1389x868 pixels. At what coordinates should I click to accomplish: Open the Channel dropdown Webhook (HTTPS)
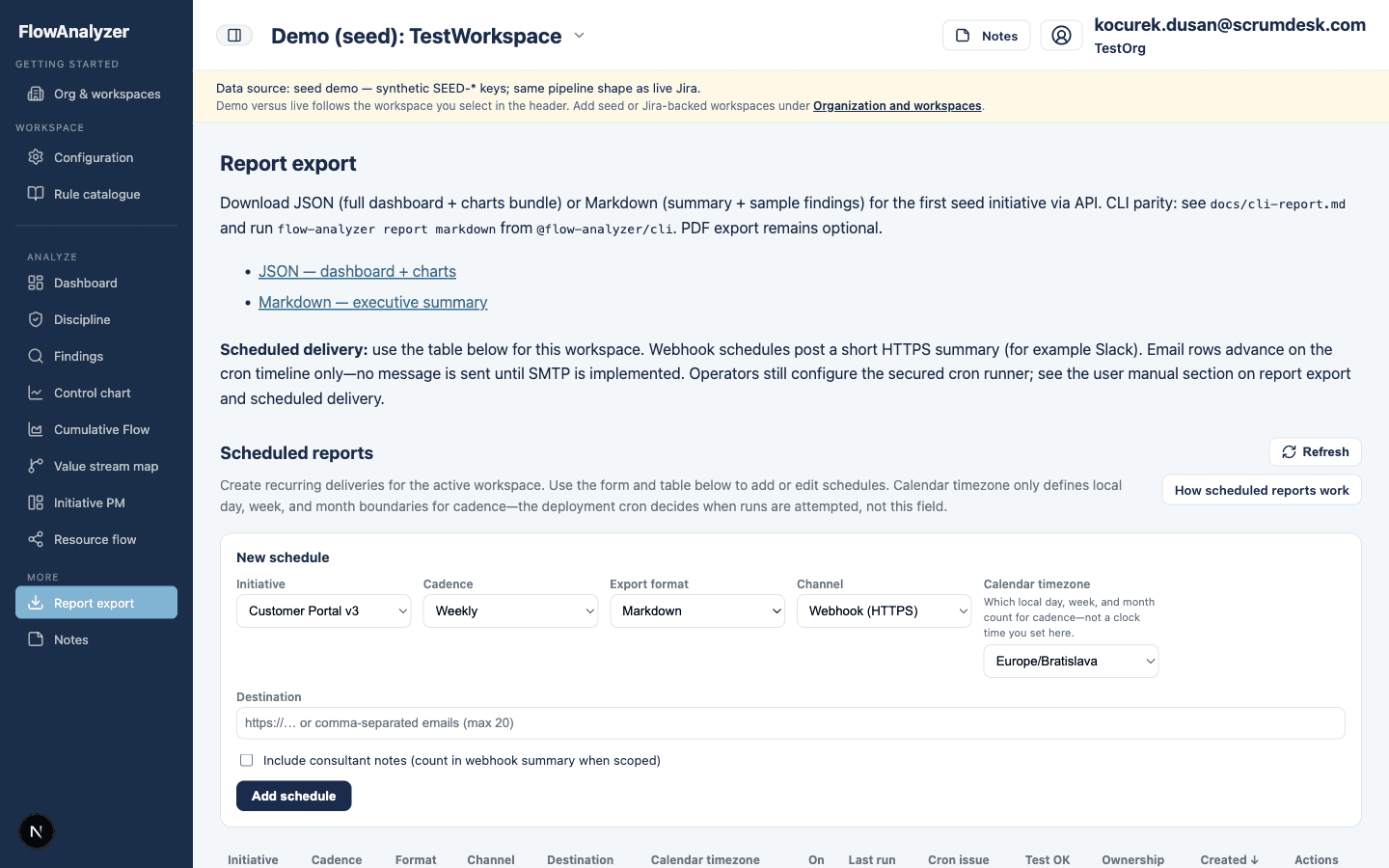tap(884, 610)
